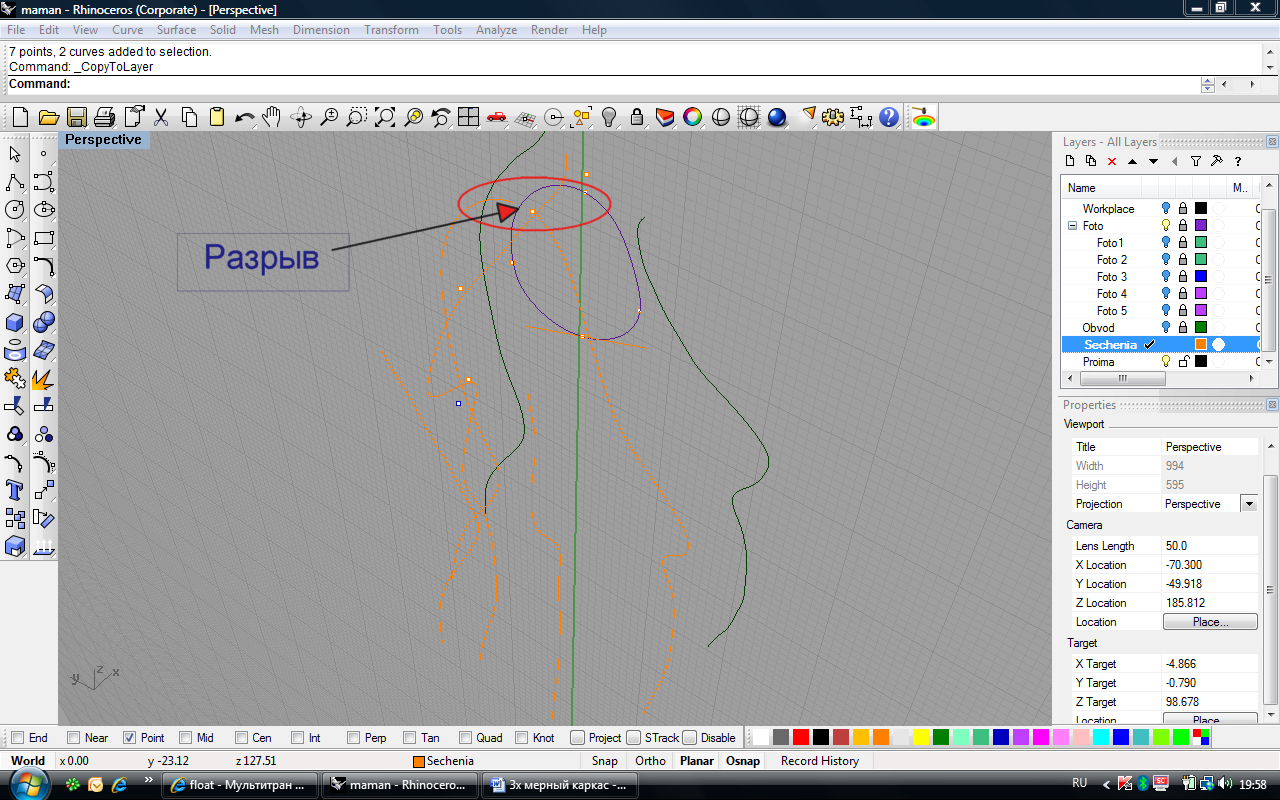Screen dimensions: 1280x800
Task: Open the Projection dropdown arrow
Action: [1248, 504]
